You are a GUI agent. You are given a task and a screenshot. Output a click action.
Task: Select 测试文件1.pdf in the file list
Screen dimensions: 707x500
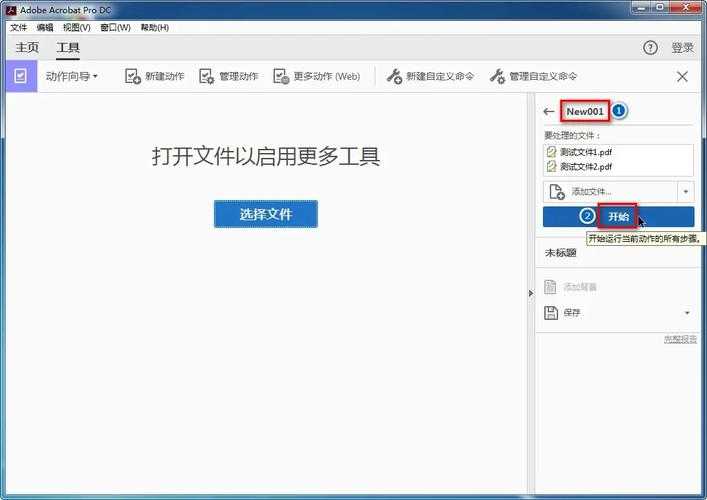coord(586,152)
